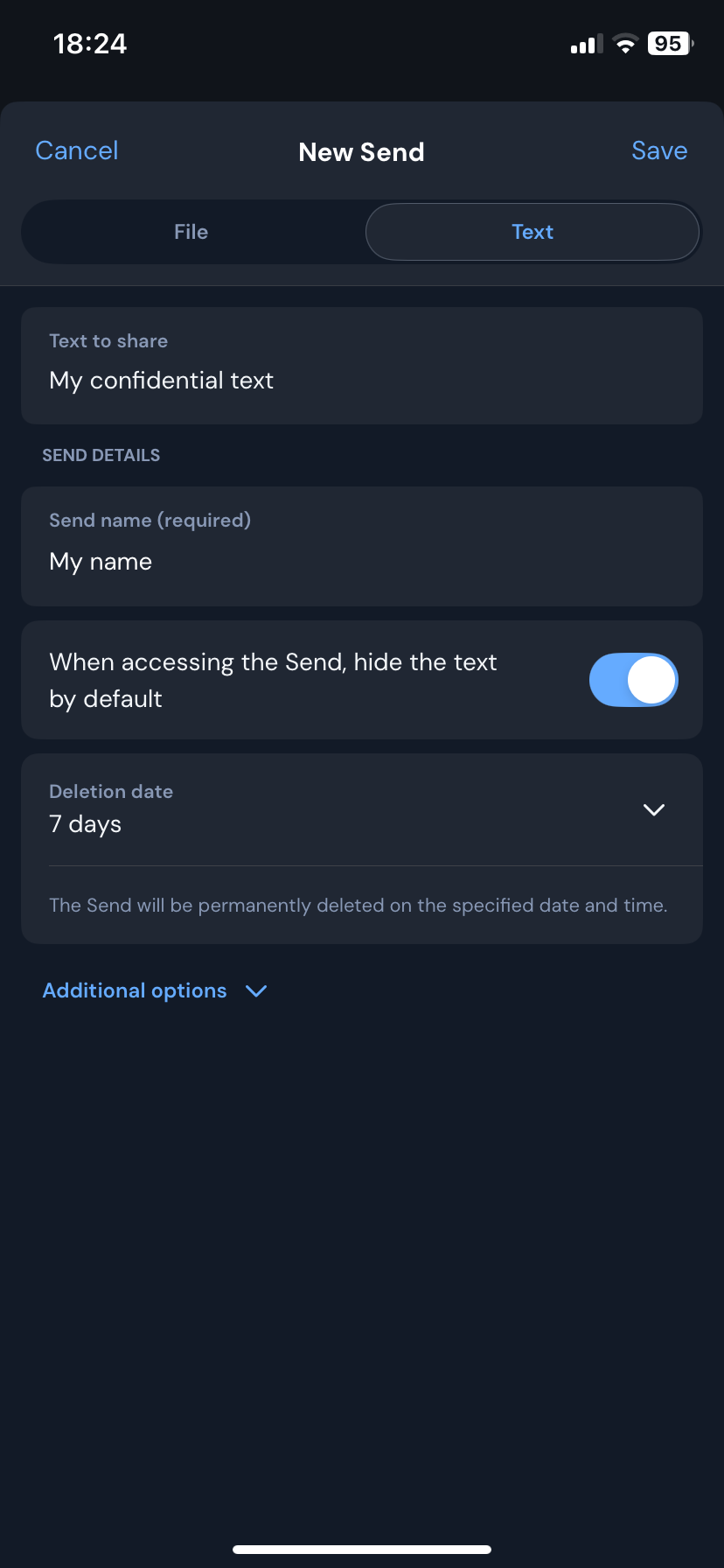Focus the Text to share field

[x=362, y=380]
